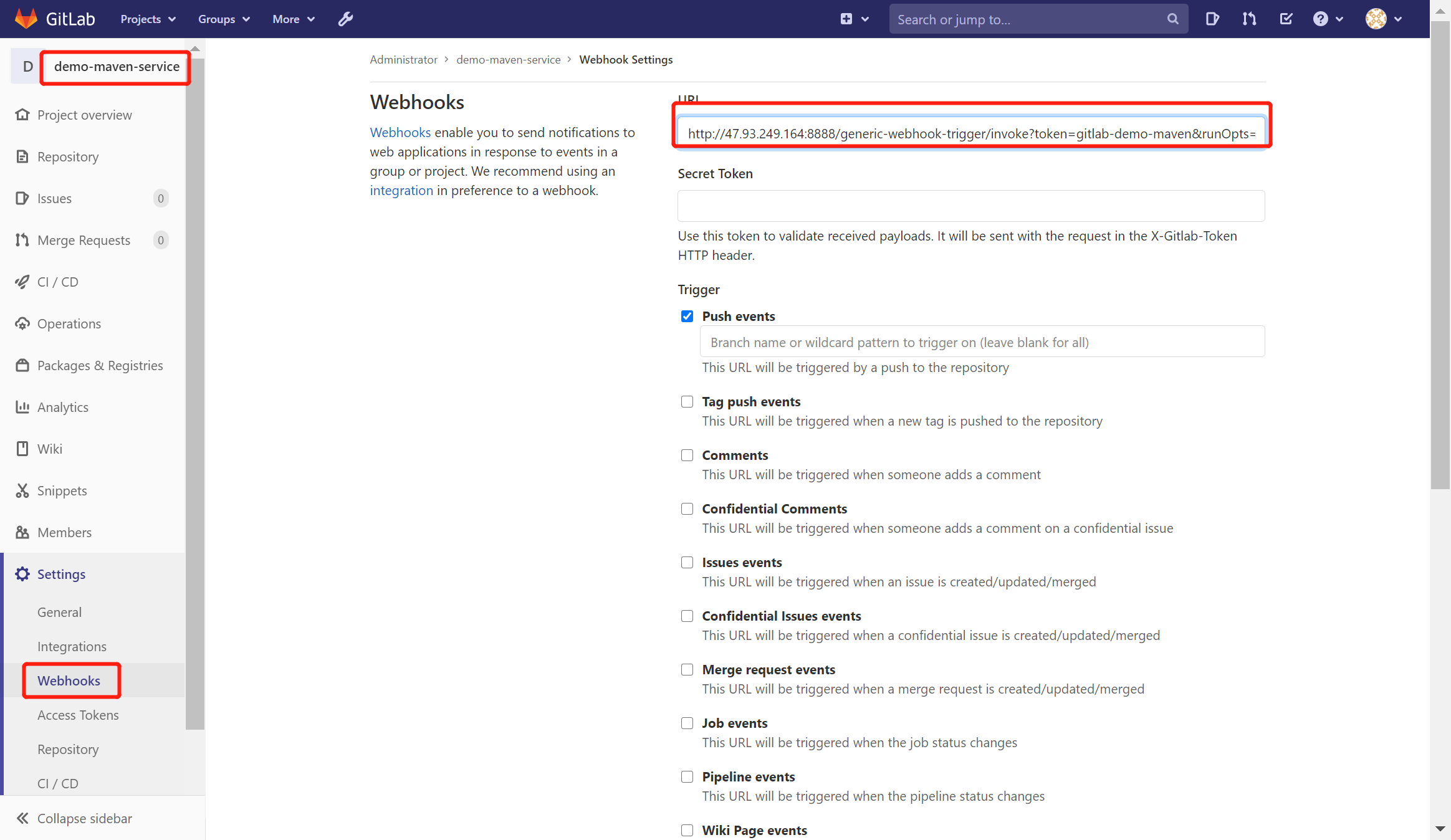The height and width of the screenshot is (840, 1451).
Task: Click the Settings gear icon
Action: tap(22, 574)
